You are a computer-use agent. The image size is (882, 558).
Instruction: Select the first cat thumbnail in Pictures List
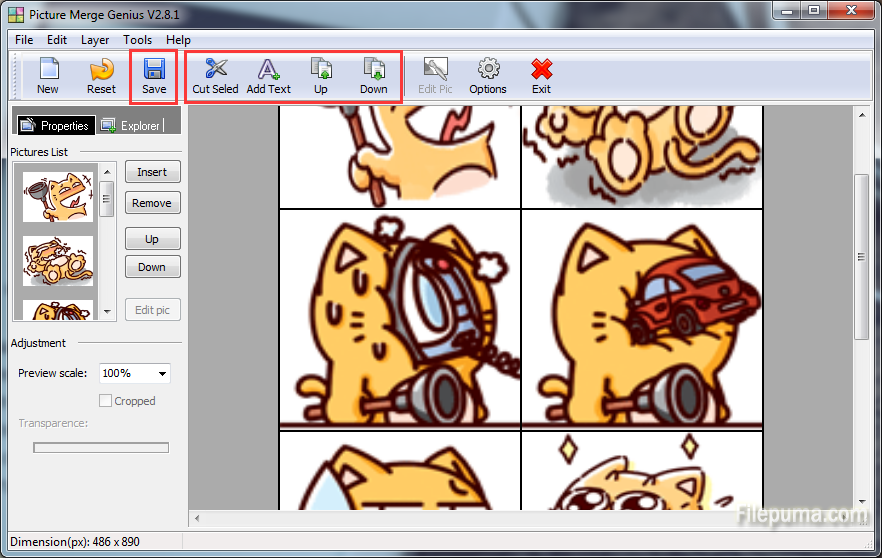(x=58, y=196)
